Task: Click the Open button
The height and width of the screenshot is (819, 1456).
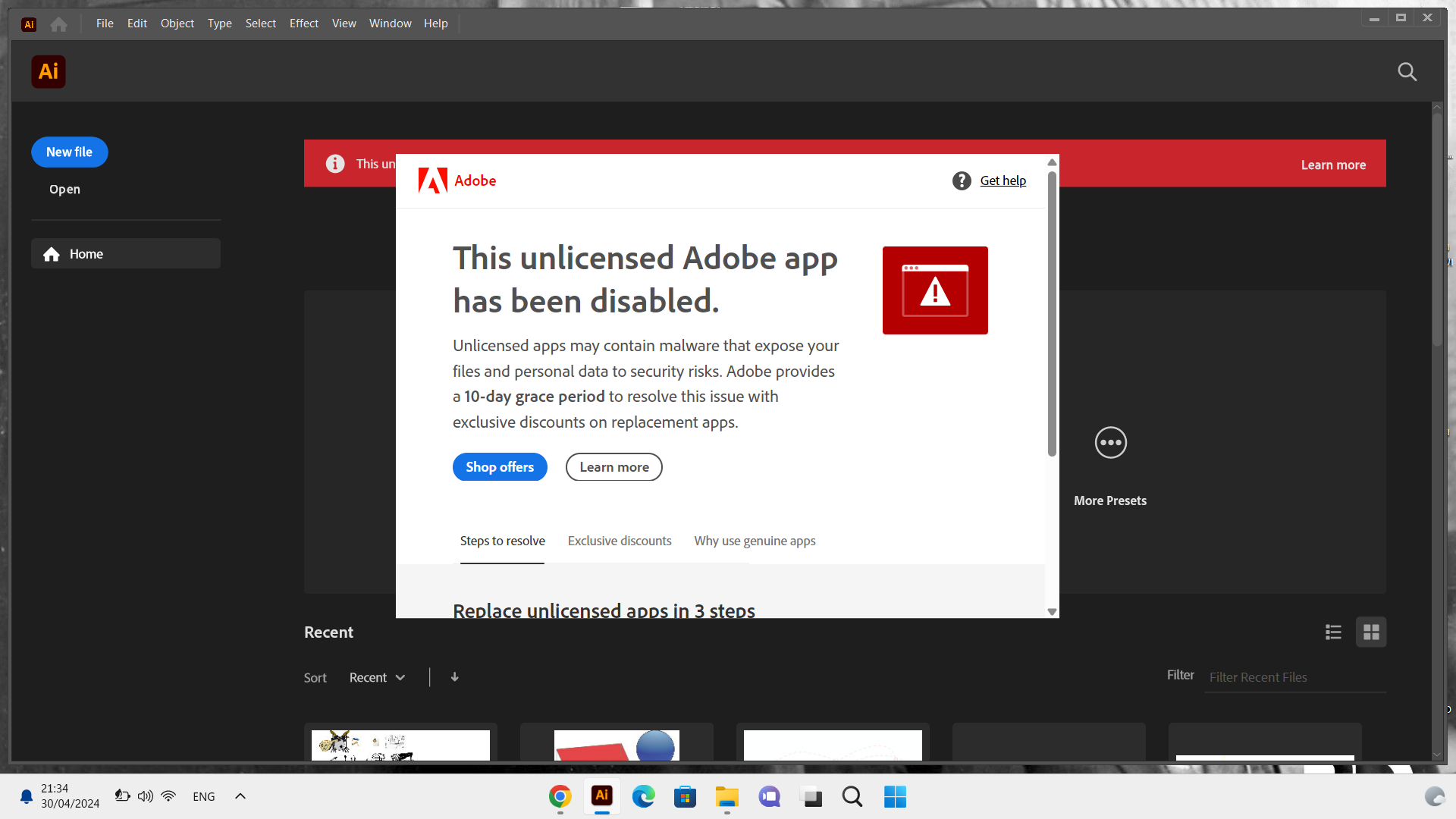Action: (x=64, y=189)
